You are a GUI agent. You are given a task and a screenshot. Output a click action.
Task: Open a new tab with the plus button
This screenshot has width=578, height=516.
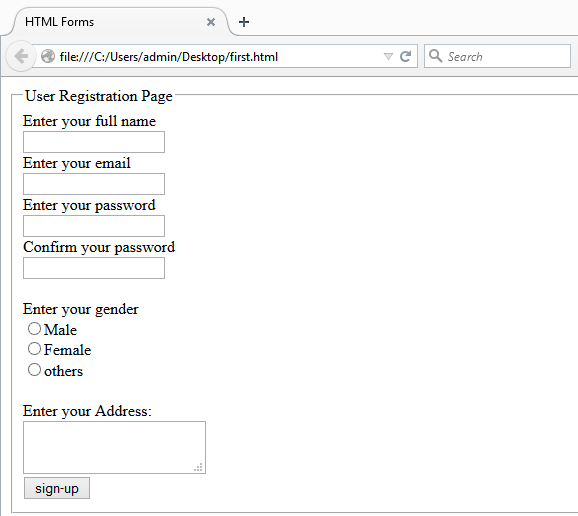click(x=244, y=22)
